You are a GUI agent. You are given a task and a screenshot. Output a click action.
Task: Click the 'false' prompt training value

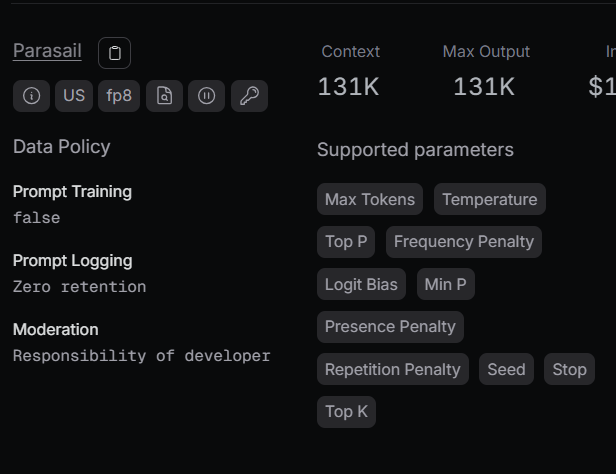tap(37, 218)
